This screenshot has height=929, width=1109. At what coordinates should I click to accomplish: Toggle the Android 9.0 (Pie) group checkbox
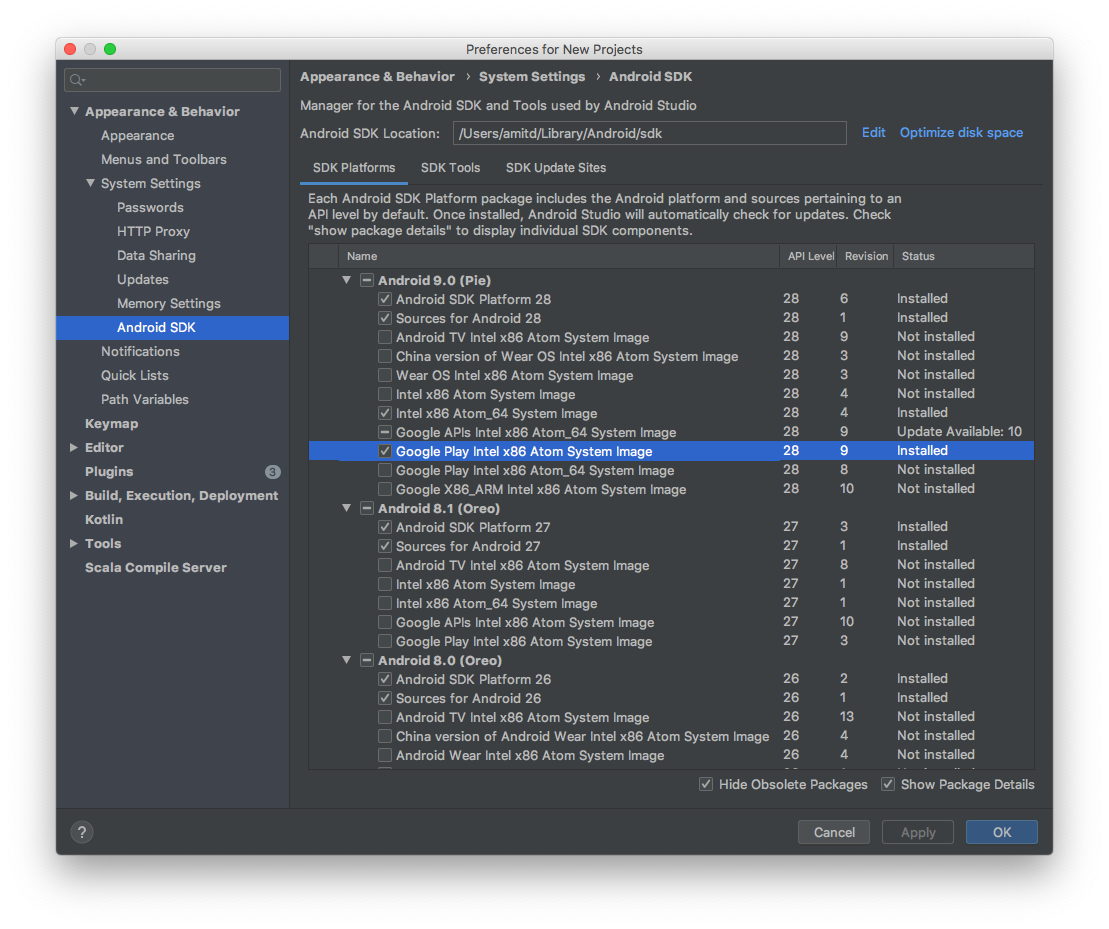(x=366, y=280)
